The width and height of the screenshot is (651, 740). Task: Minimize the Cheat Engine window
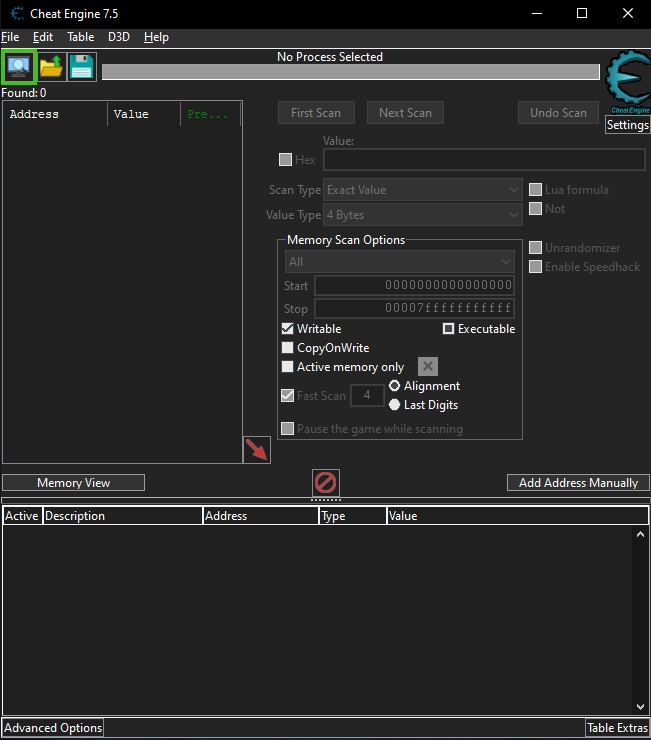pyautogui.click(x=537, y=13)
